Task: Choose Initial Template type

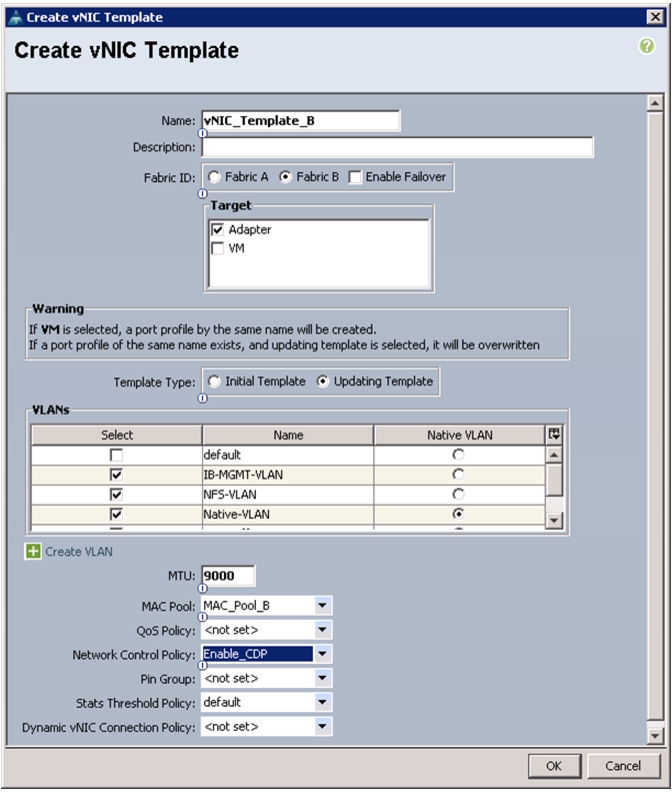Action: coord(214,381)
